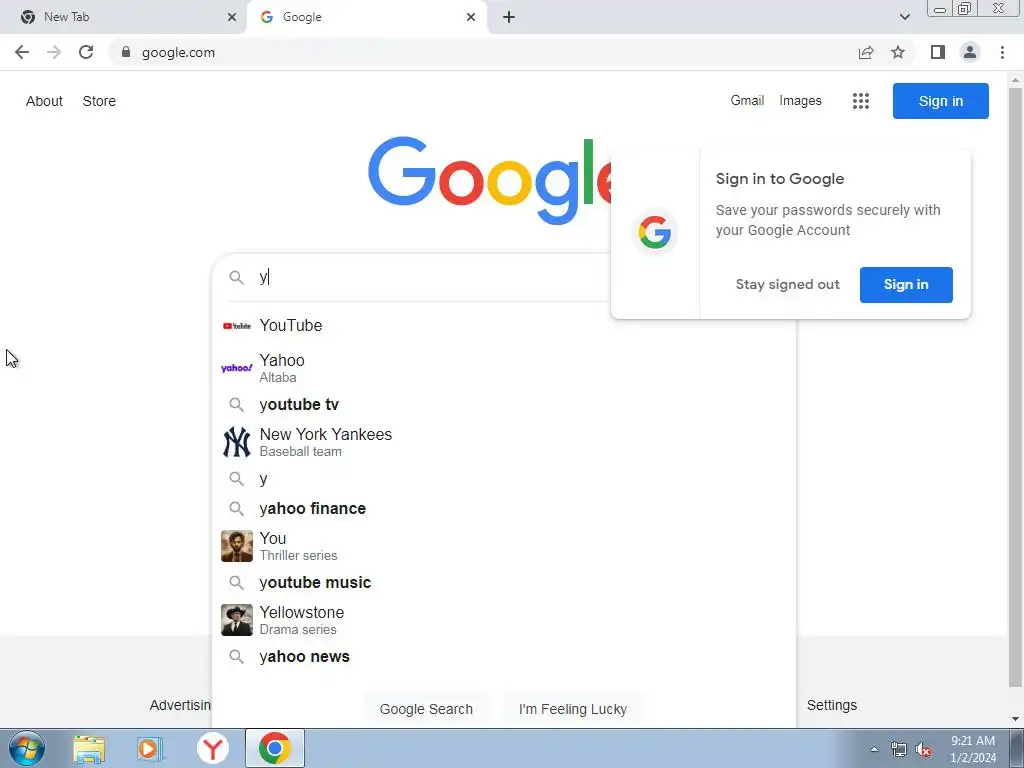Select the New York Yankees suggestion
The height and width of the screenshot is (768, 1024).
(504, 442)
